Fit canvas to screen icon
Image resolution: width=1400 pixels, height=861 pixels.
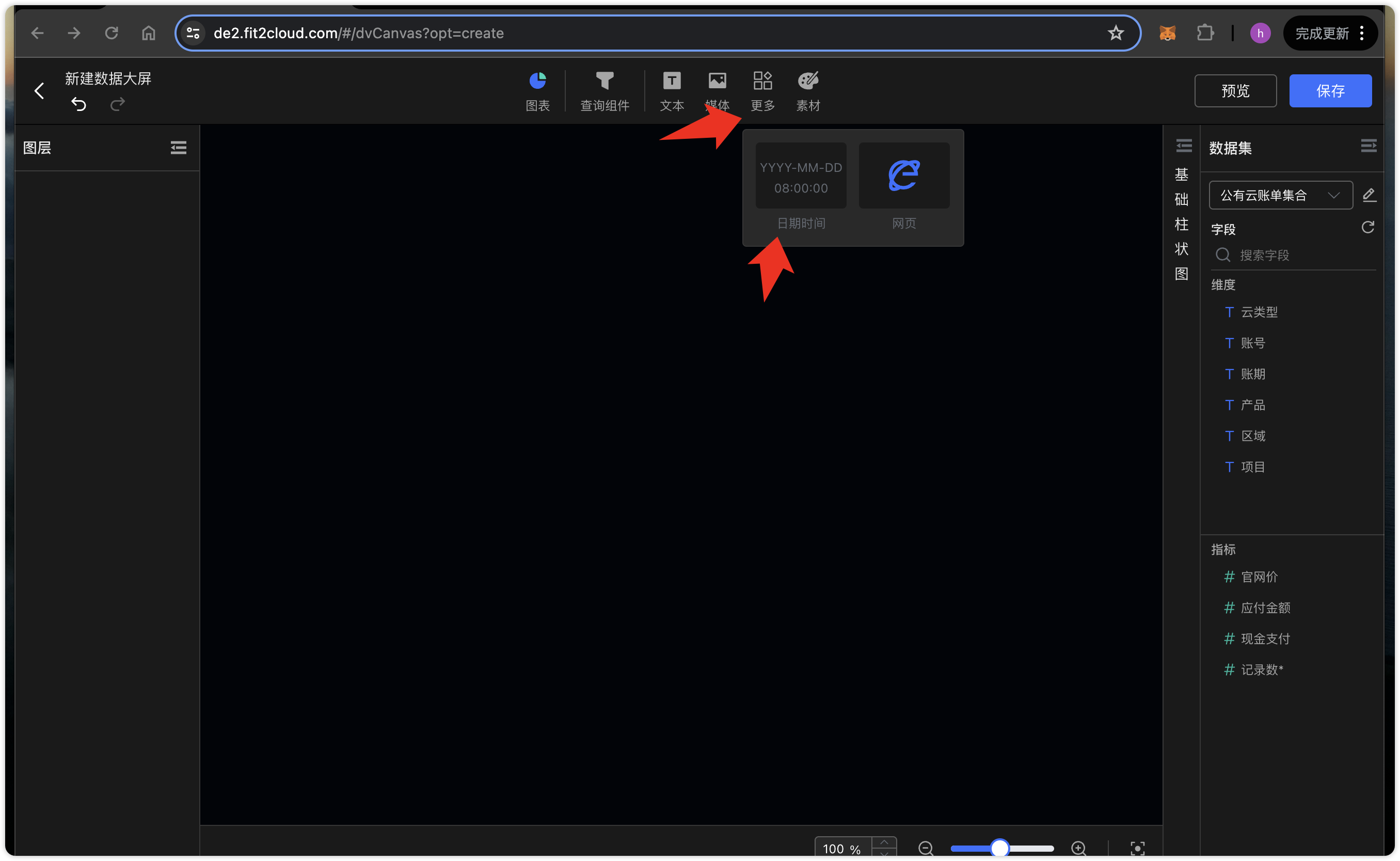click(1137, 849)
